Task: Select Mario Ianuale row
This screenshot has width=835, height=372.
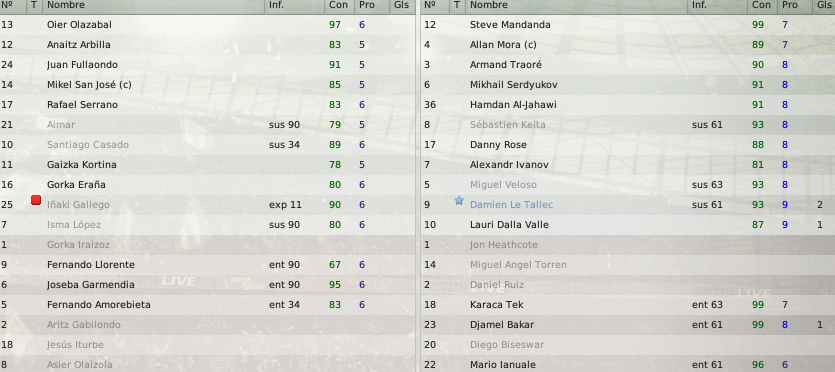Action: coord(628,365)
